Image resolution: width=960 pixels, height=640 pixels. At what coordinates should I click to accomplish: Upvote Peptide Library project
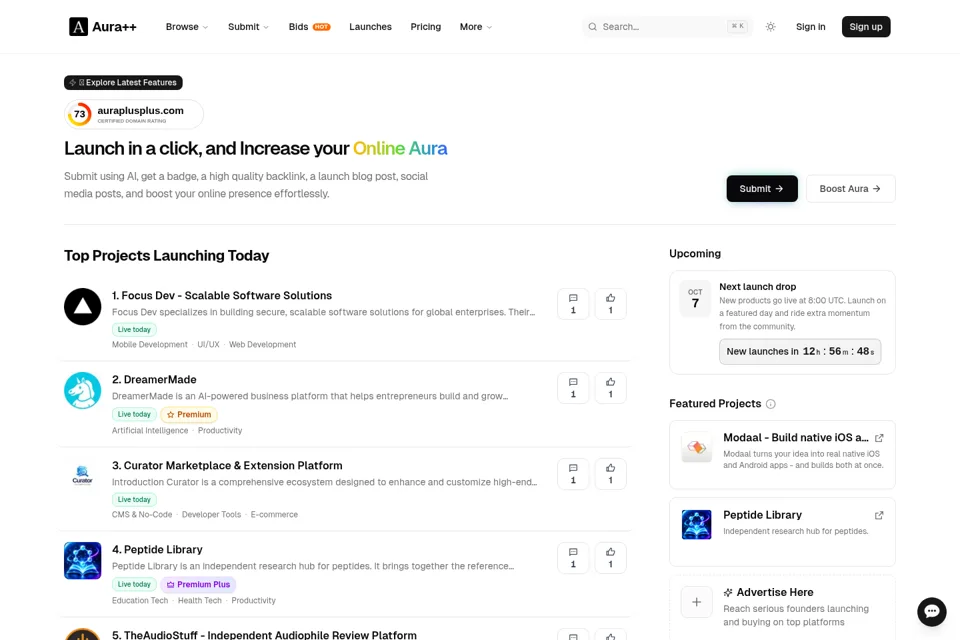[610, 557]
